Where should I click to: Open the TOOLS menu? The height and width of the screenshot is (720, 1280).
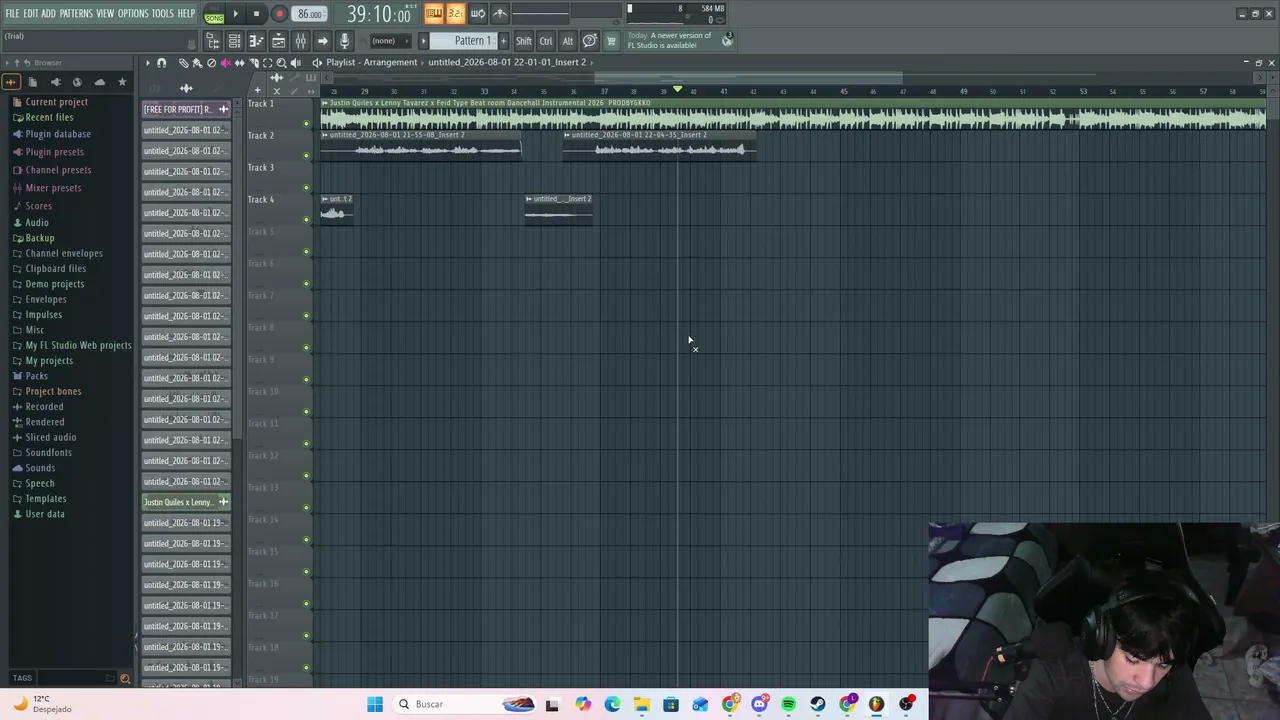[x=163, y=13]
